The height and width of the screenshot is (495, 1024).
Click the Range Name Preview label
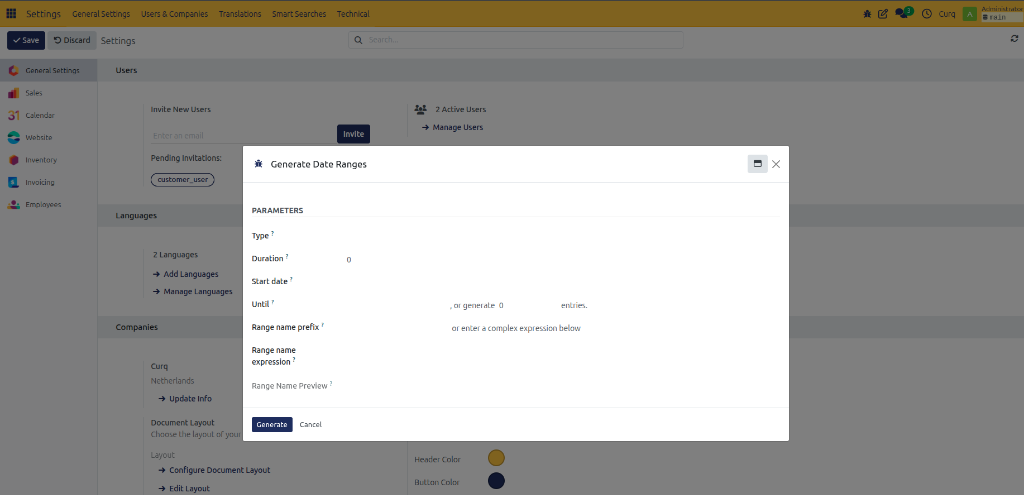click(x=289, y=386)
